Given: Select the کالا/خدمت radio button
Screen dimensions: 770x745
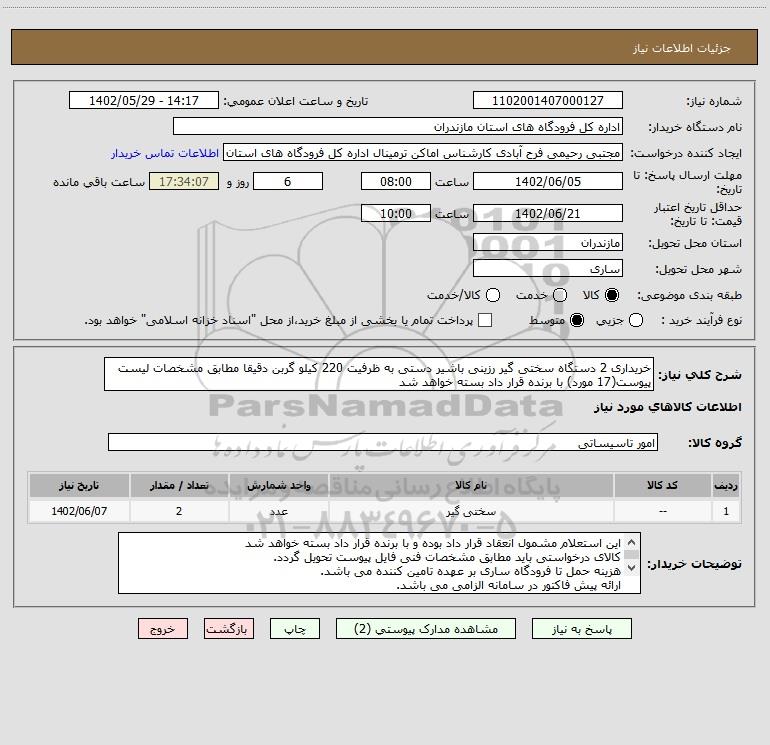Looking at the screenshot, I should [493, 295].
